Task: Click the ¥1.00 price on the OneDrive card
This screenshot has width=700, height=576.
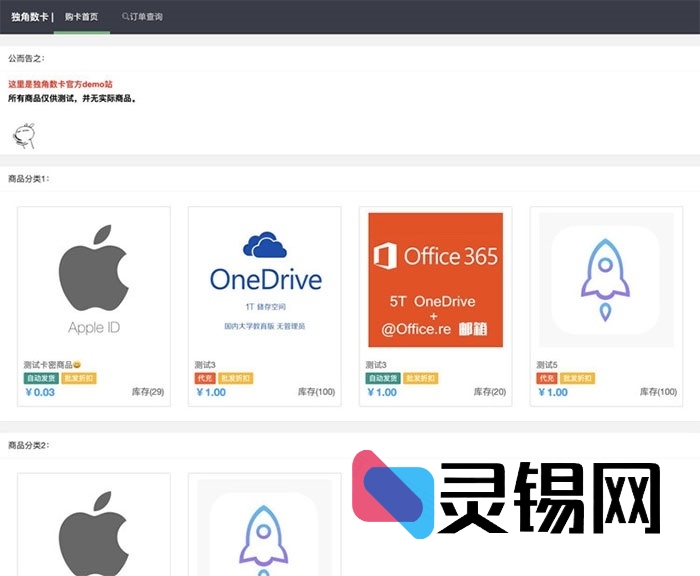Action: (x=211, y=392)
